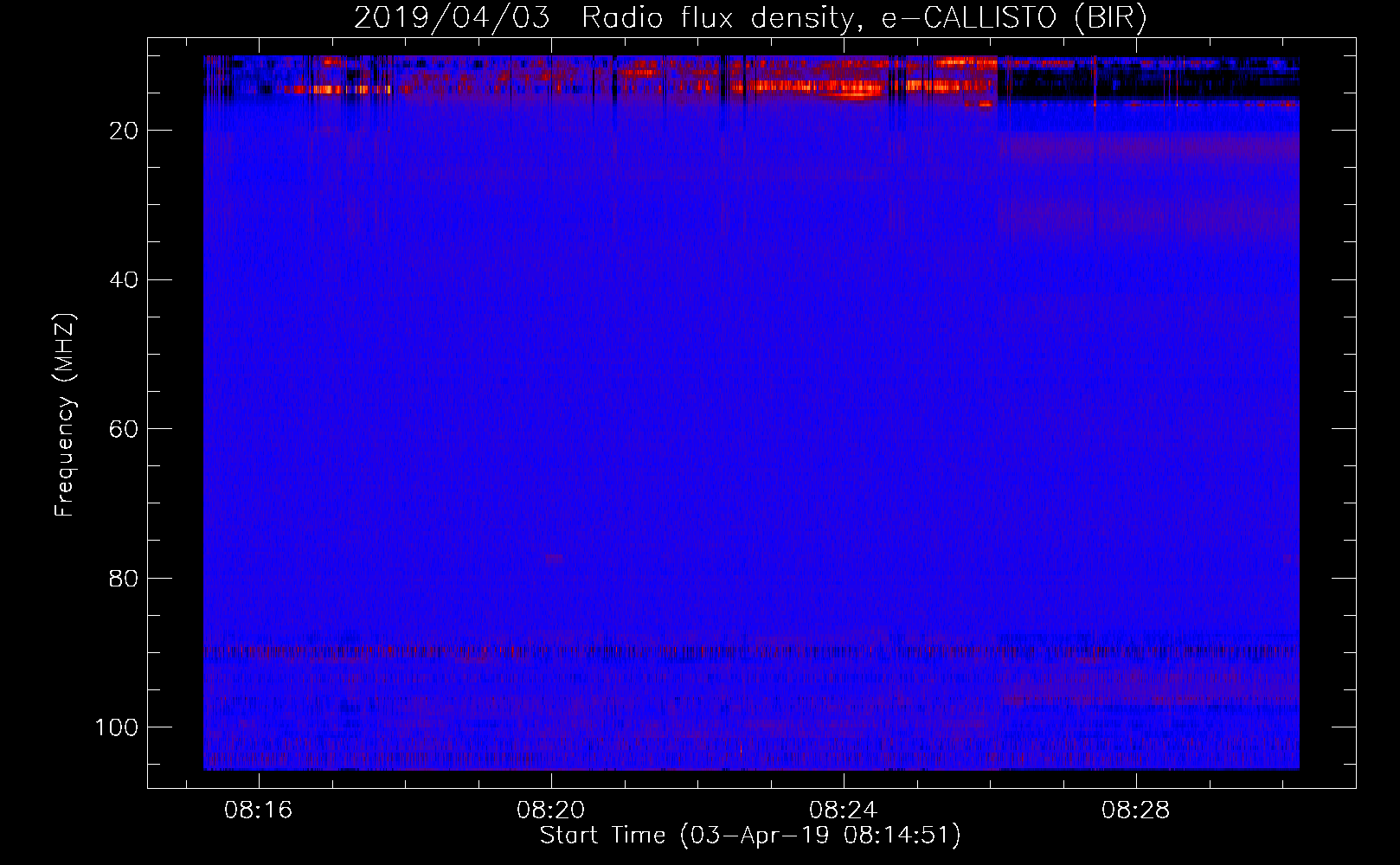Click the 100 frequency tick label

117,727
